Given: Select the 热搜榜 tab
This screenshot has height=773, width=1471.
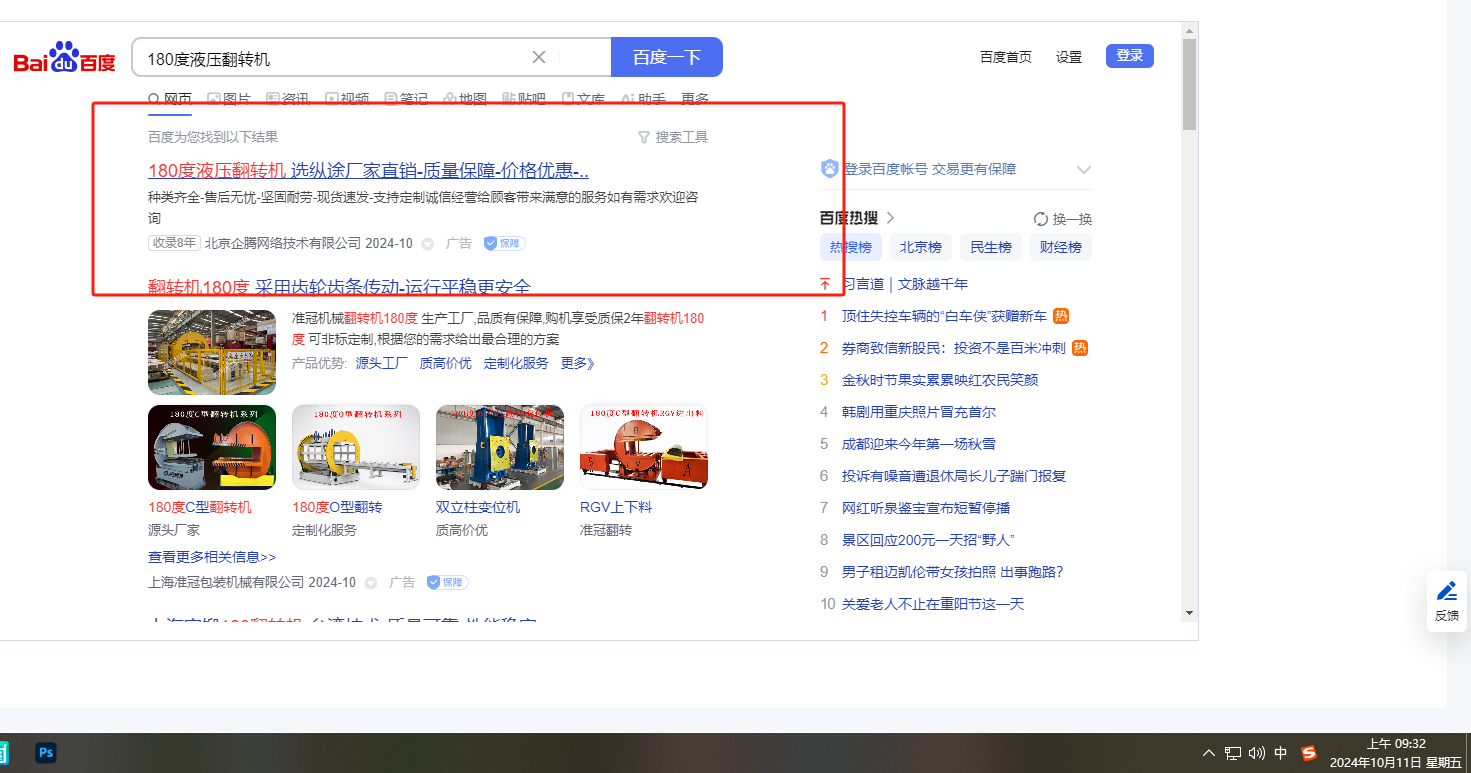Looking at the screenshot, I should 850,248.
